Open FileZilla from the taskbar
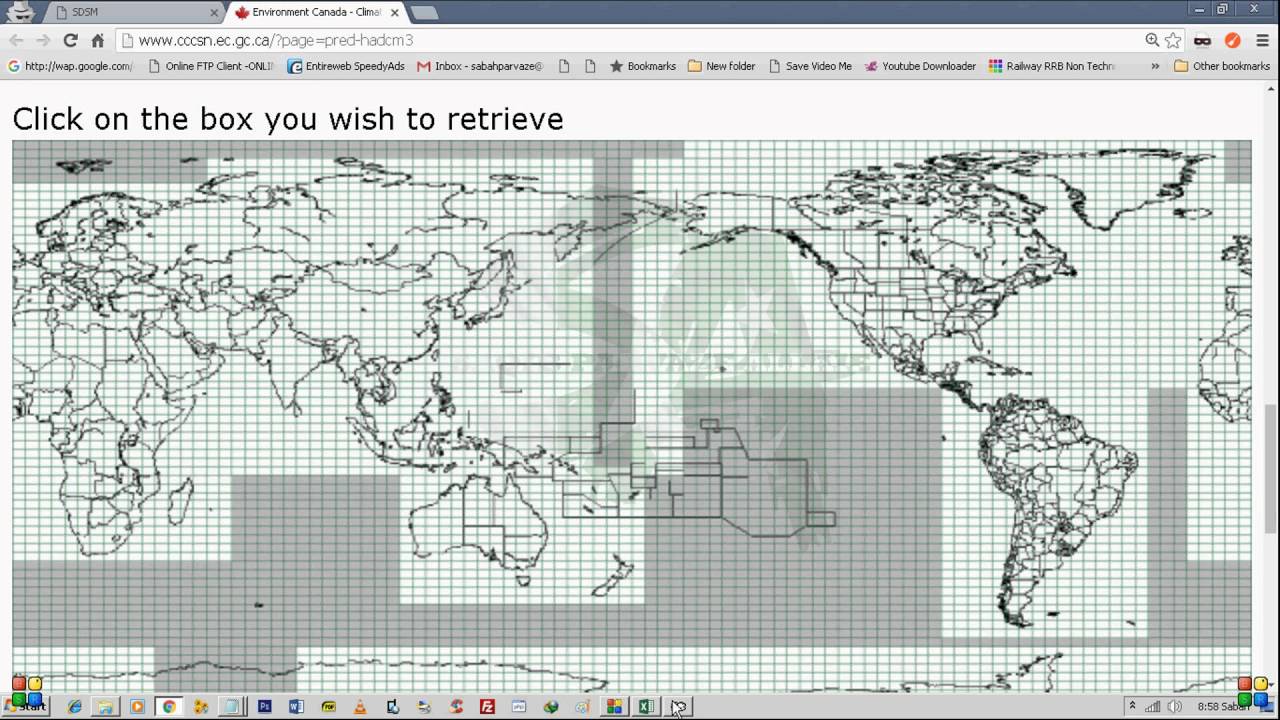Viewport: 1280px width, 720px height. (x=487, y=706)
